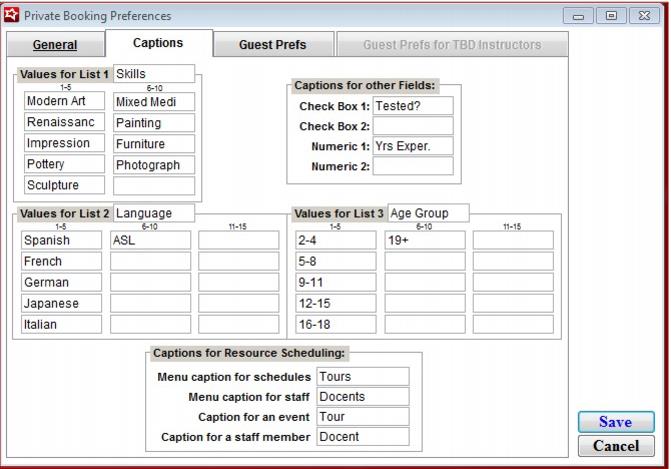
Task: Click the ASL value field
Action: point(149,240)
